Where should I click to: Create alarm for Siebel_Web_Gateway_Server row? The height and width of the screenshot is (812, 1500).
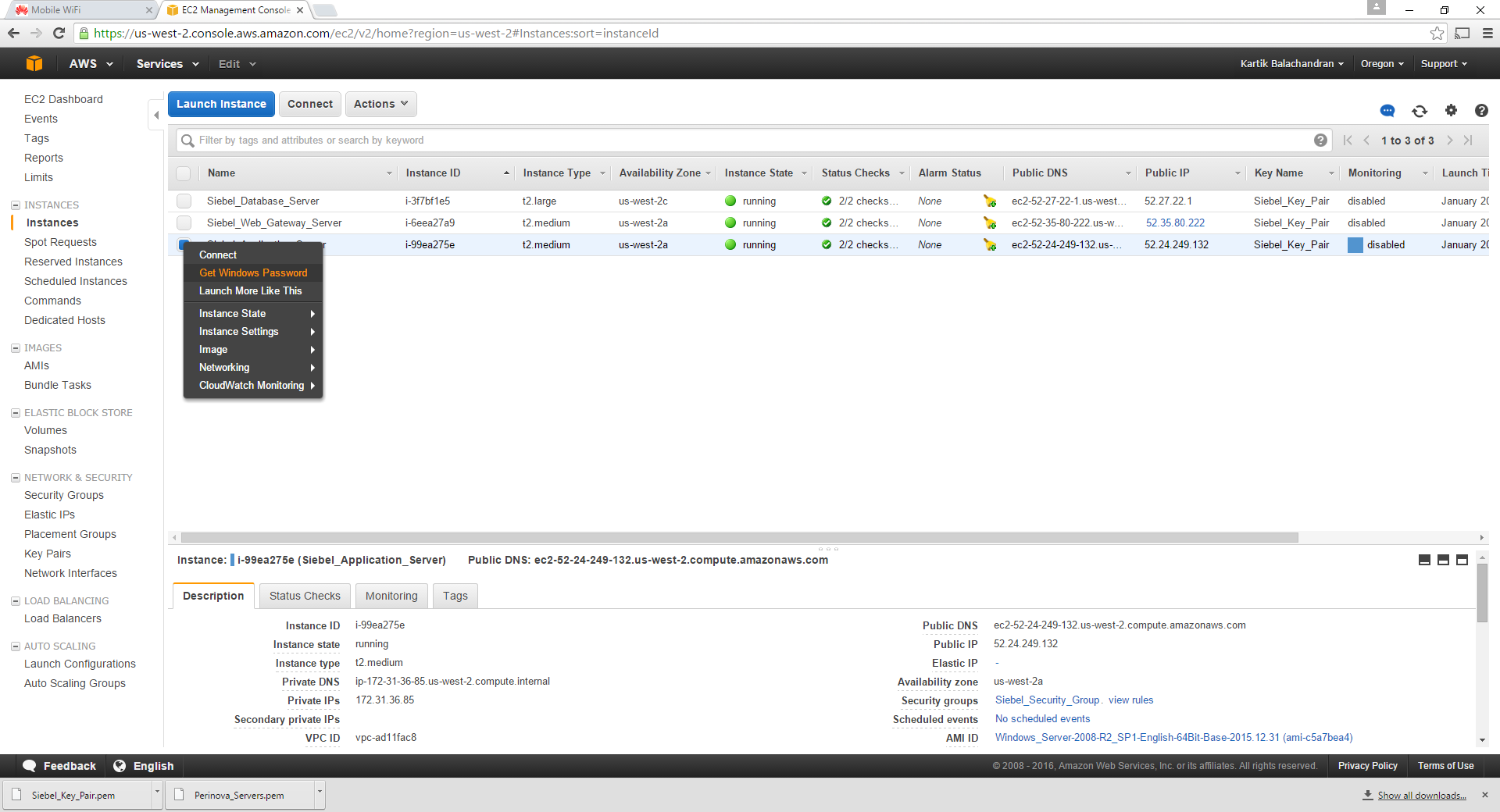point(990,223)
